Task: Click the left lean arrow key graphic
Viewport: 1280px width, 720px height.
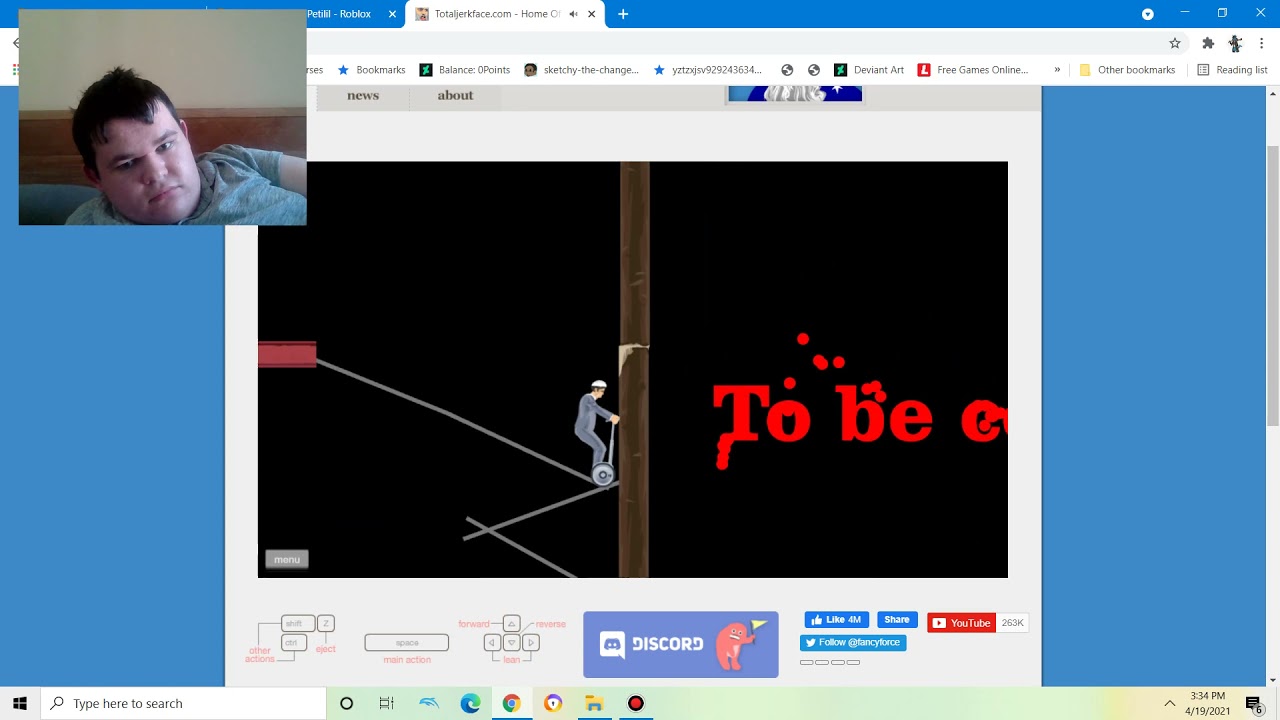Action: click(492, 643)
